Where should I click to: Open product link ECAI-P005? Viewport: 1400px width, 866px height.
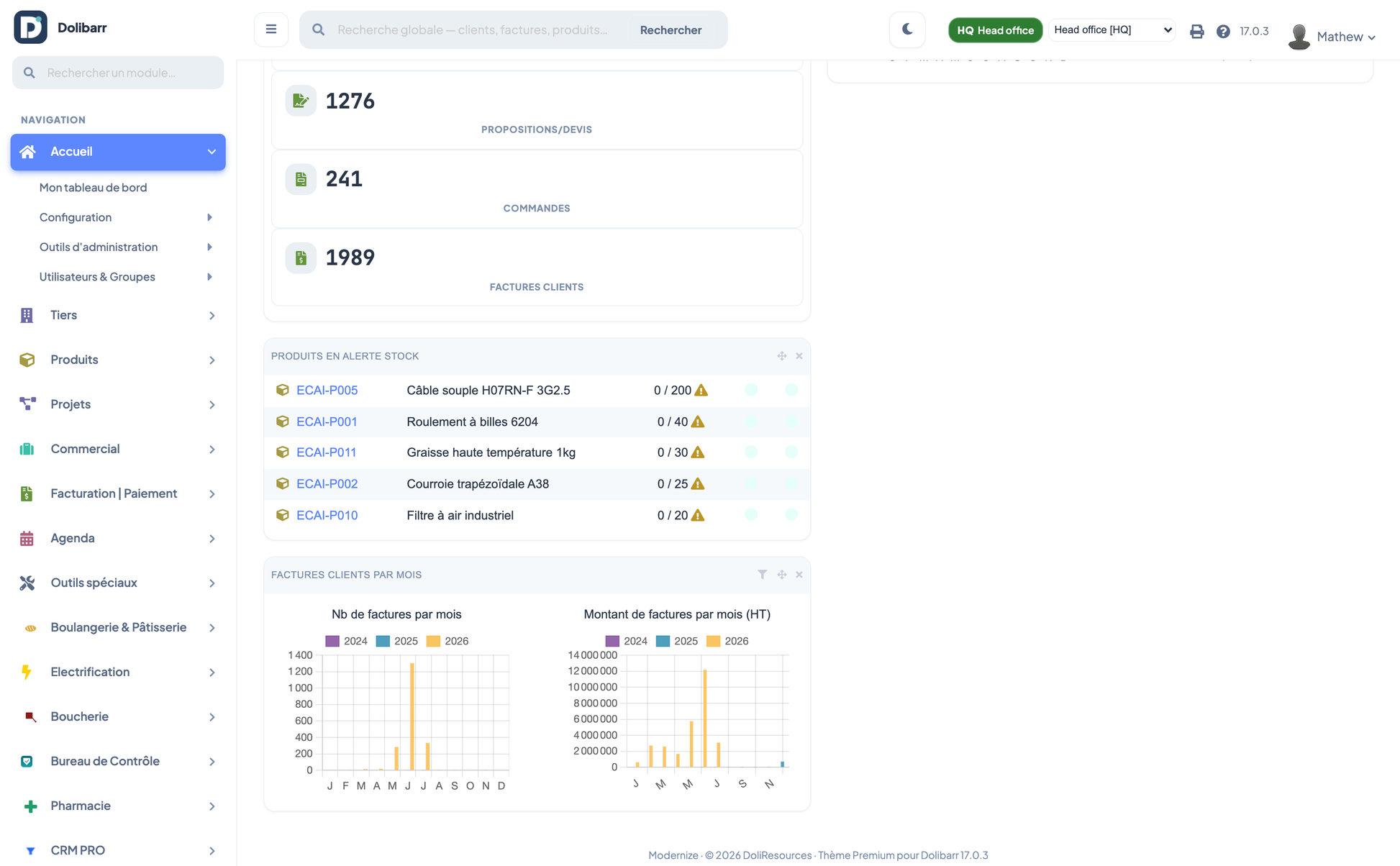pyautogui.click(x=327, y=391)
